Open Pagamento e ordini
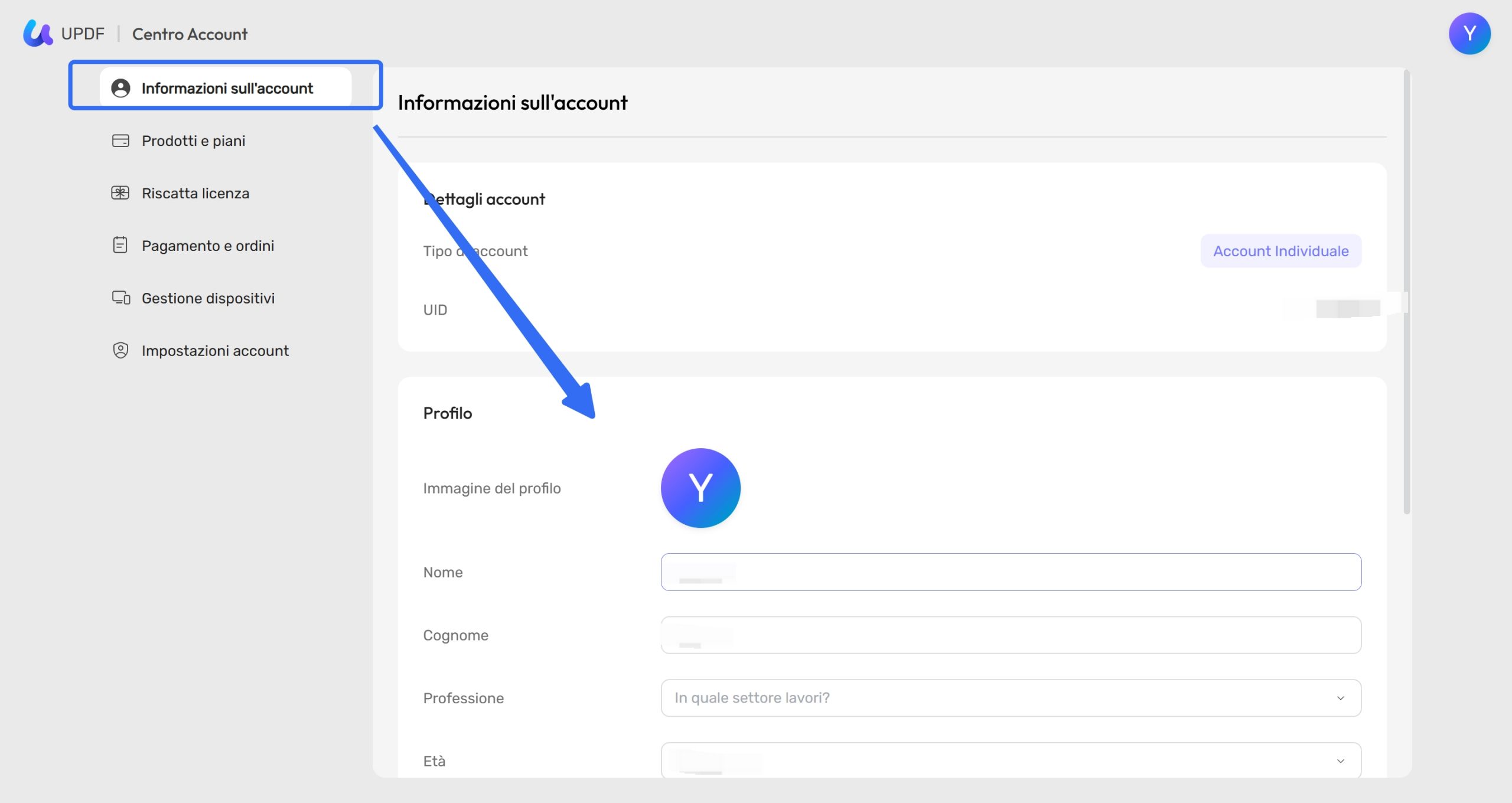 coord(208,246)
